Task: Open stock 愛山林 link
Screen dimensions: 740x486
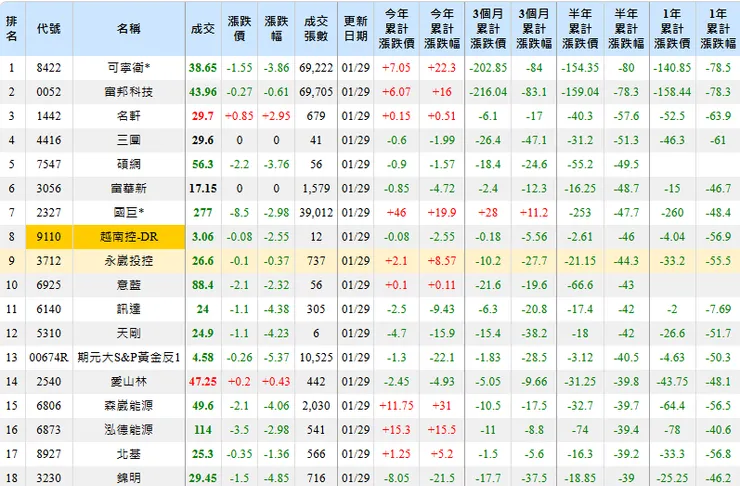Action: [x=128, y=381]
